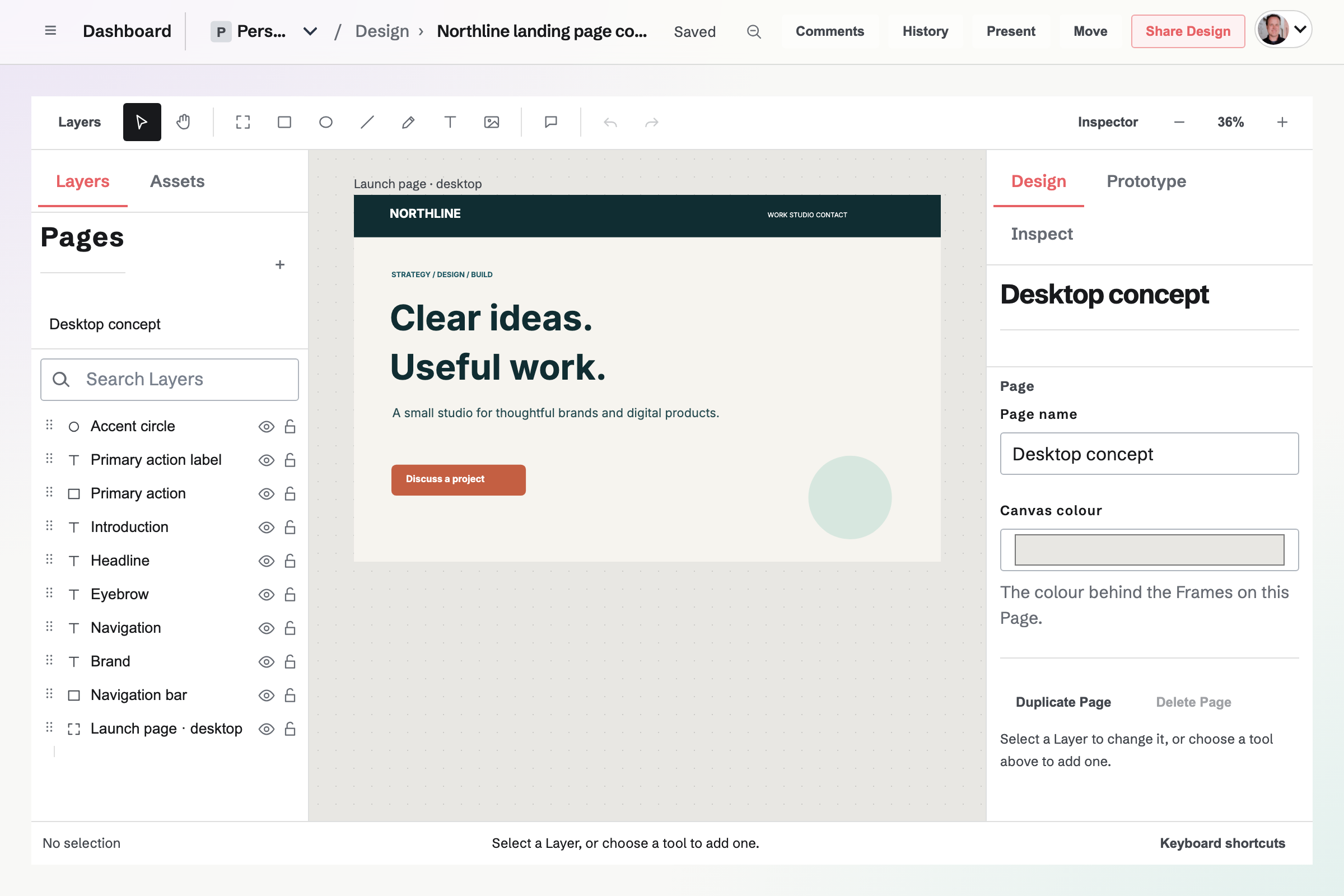Open Keyboard shortcuts

(1222, 843)
